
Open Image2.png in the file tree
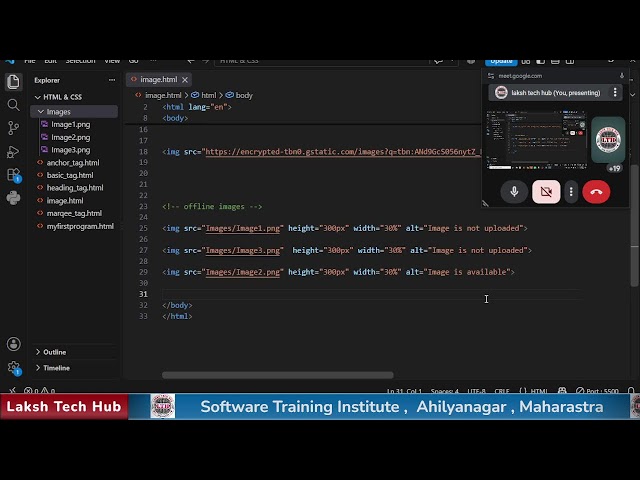click(x=71, y=137)
